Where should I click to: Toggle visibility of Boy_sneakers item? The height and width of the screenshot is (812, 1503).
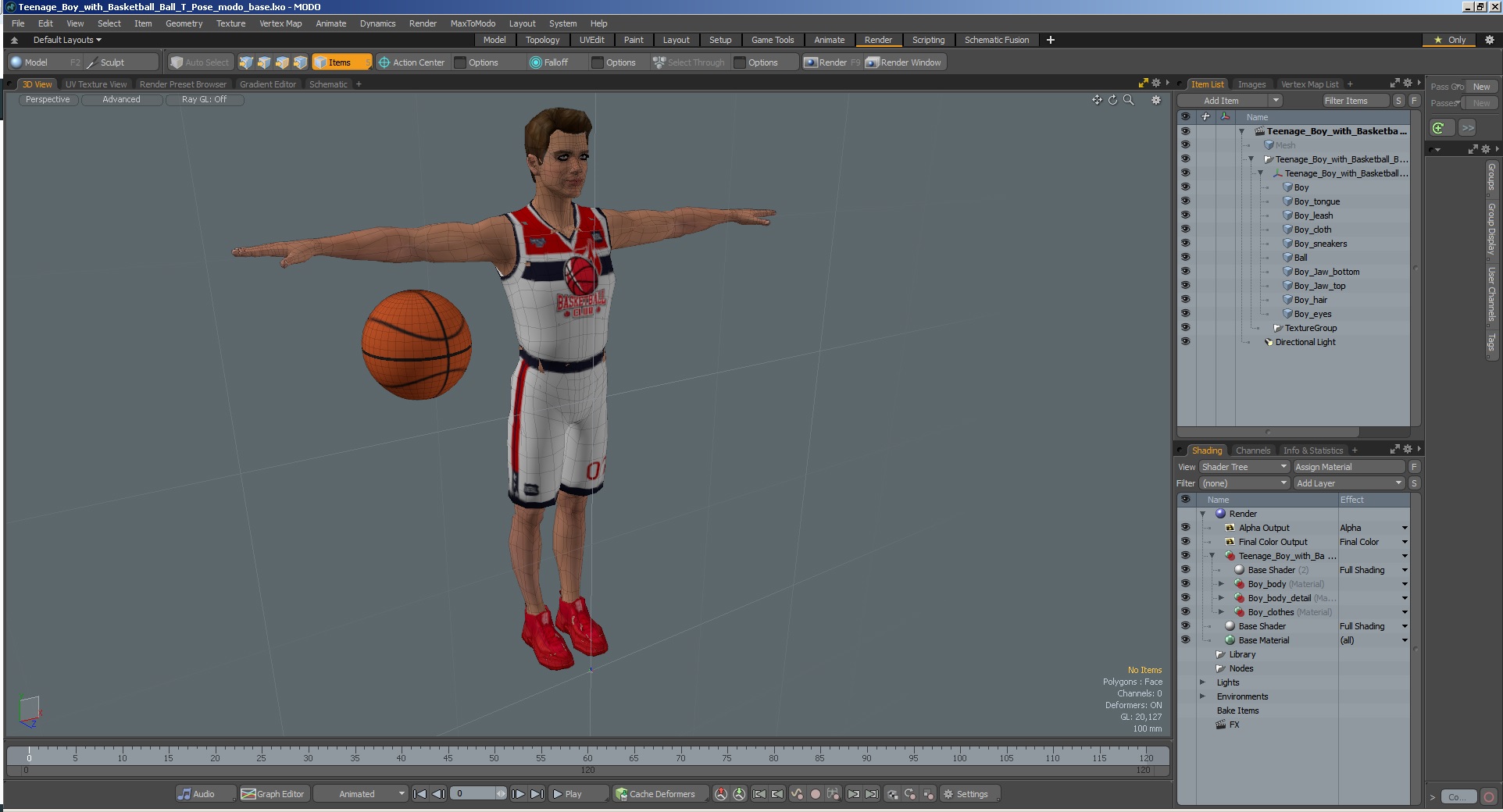click(1185, 244)
